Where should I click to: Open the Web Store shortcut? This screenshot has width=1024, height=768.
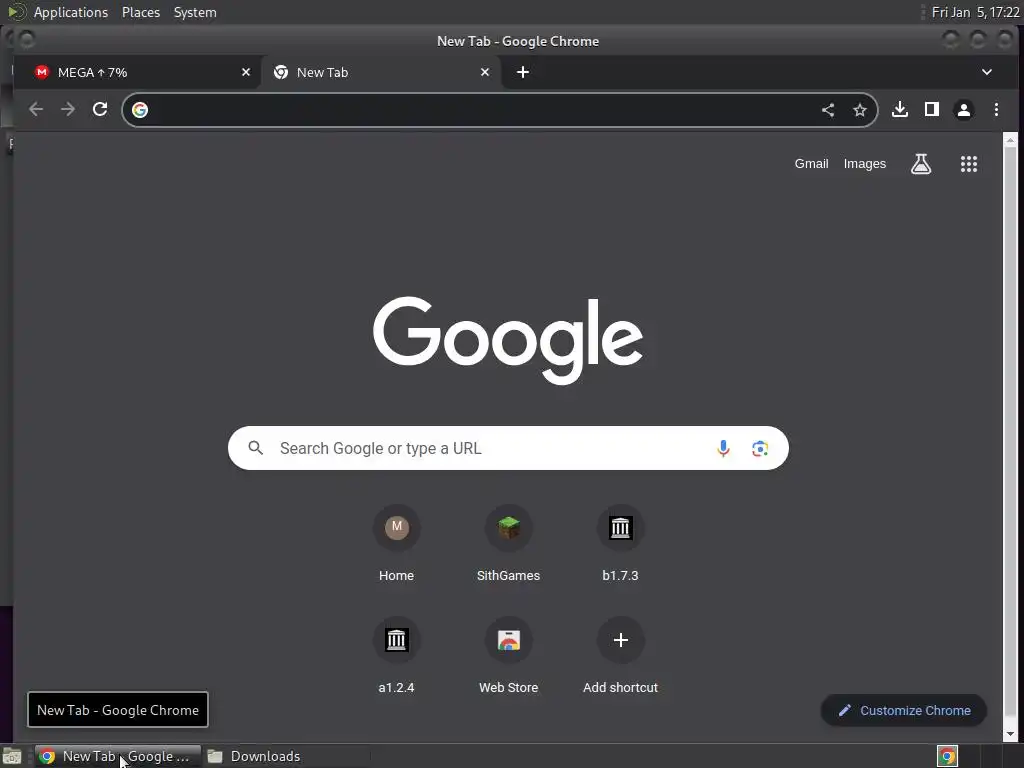[x=509, y=656]
